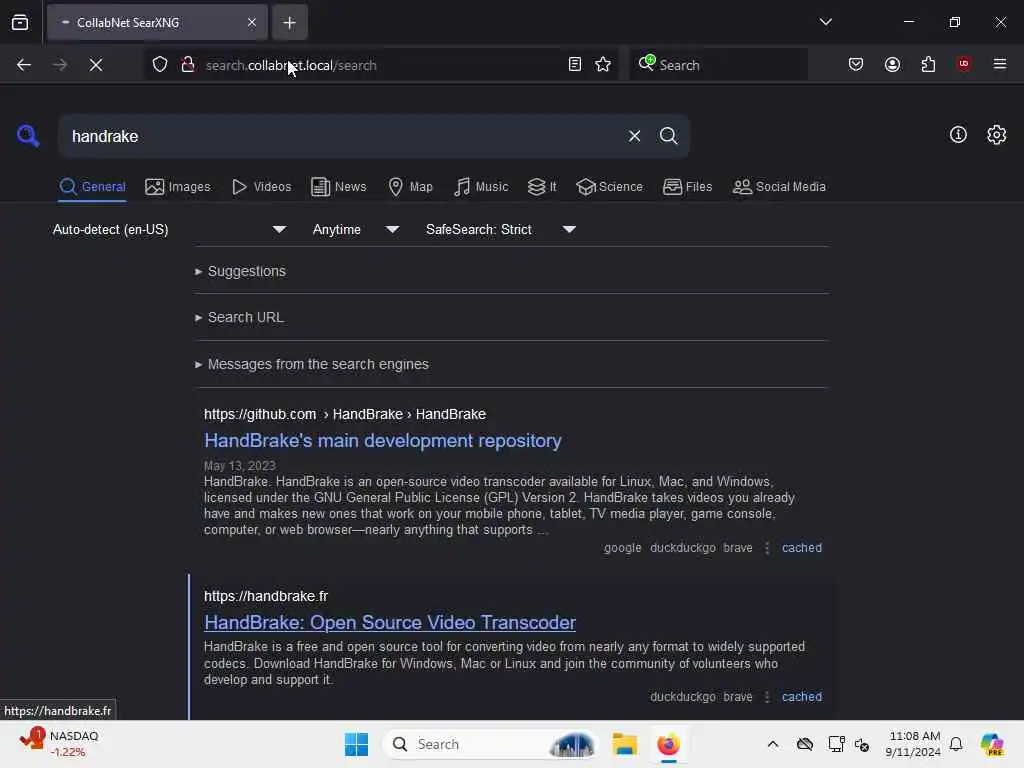Switch to Science category
This screenshot has height=768, width=1024.
(x=609, y=187)
